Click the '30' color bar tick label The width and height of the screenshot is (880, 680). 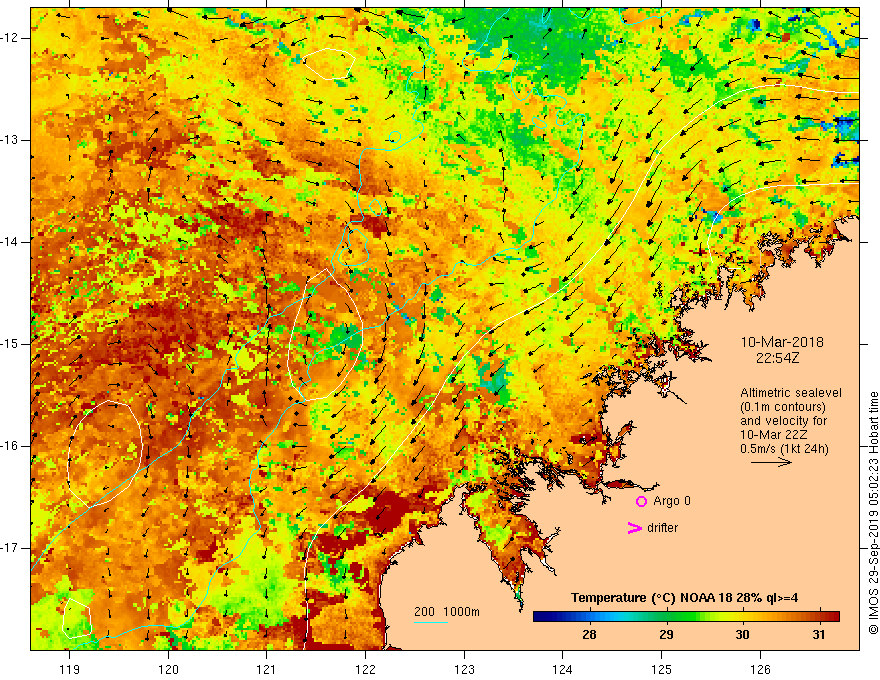click(x=742, y=635)
